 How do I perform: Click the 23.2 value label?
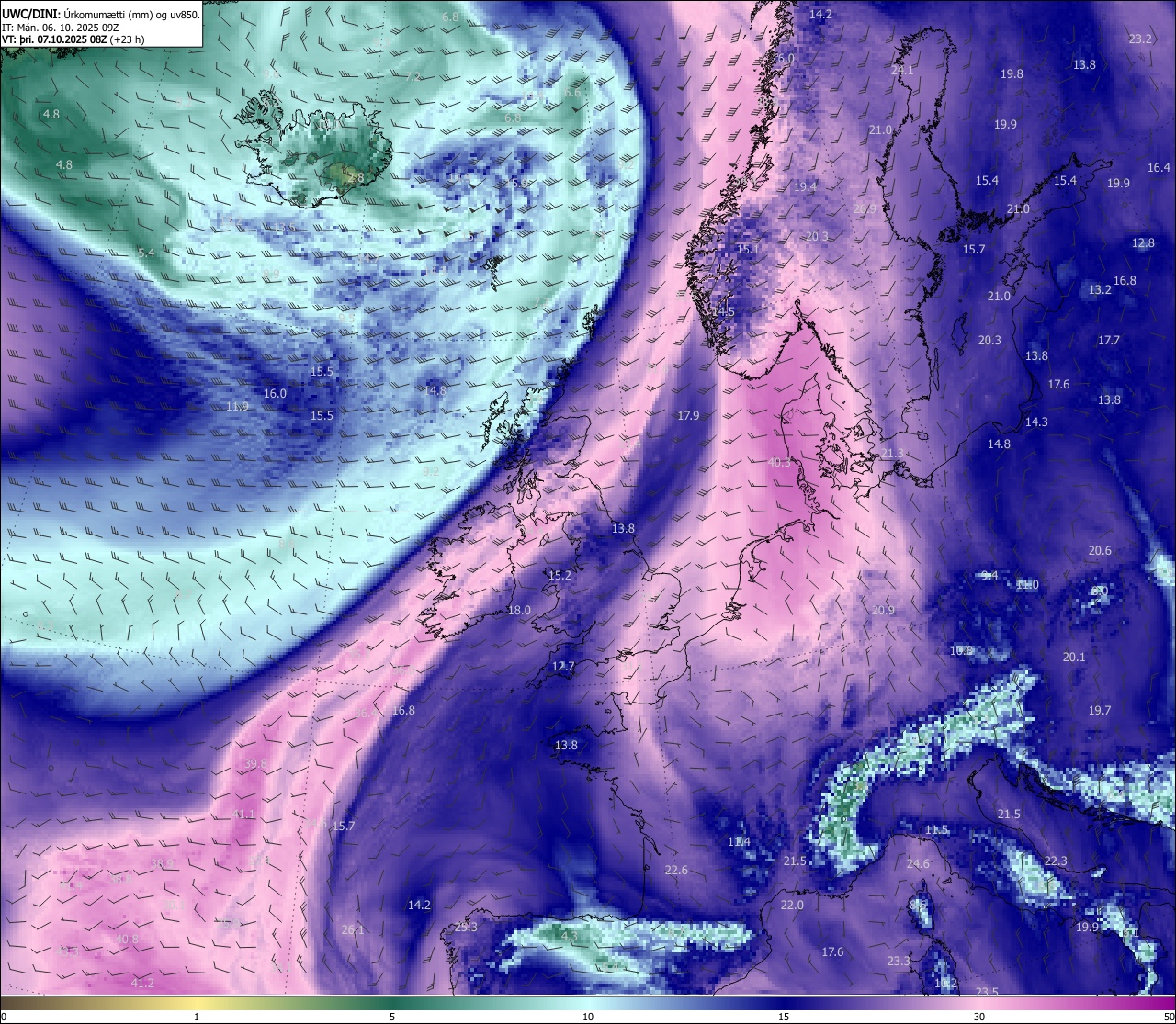(x=1140, y=39)
